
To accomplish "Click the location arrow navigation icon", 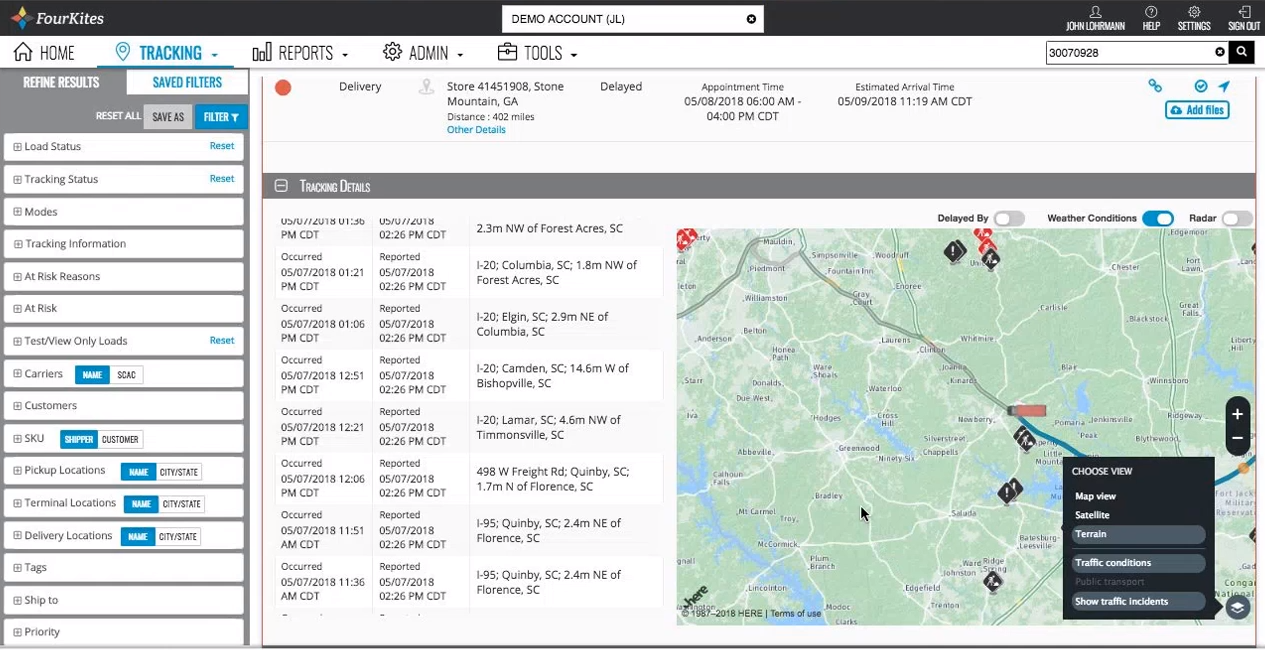I will coord(1223,86).
